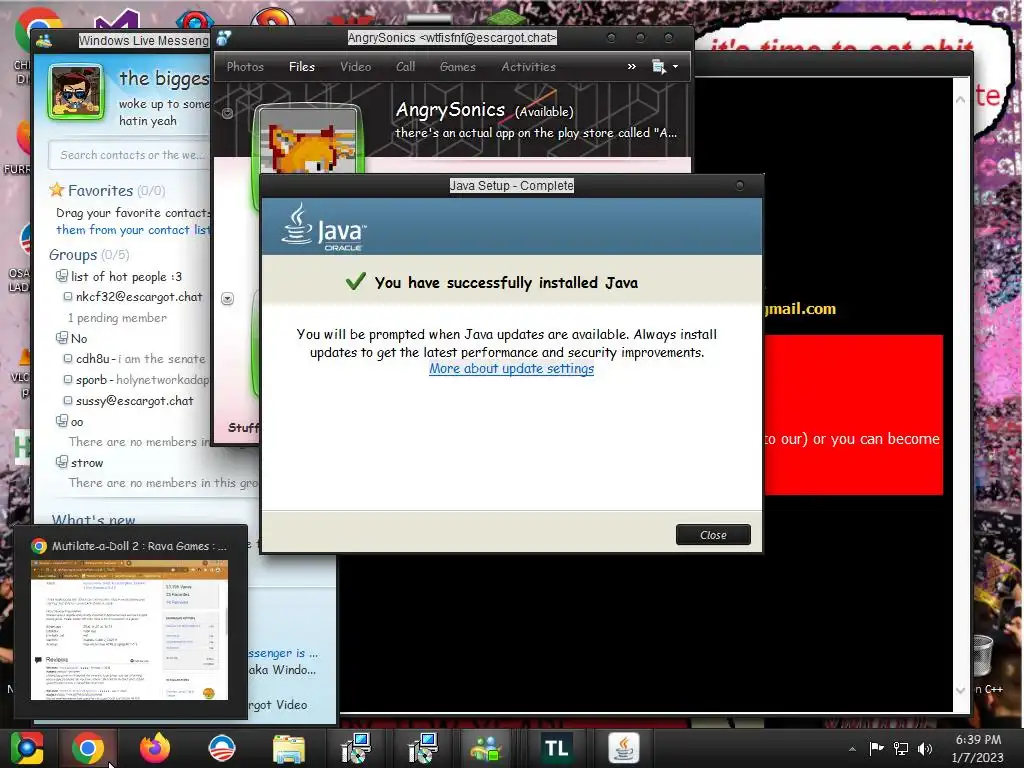Click 'them from your contact list' link

(133, 230)
